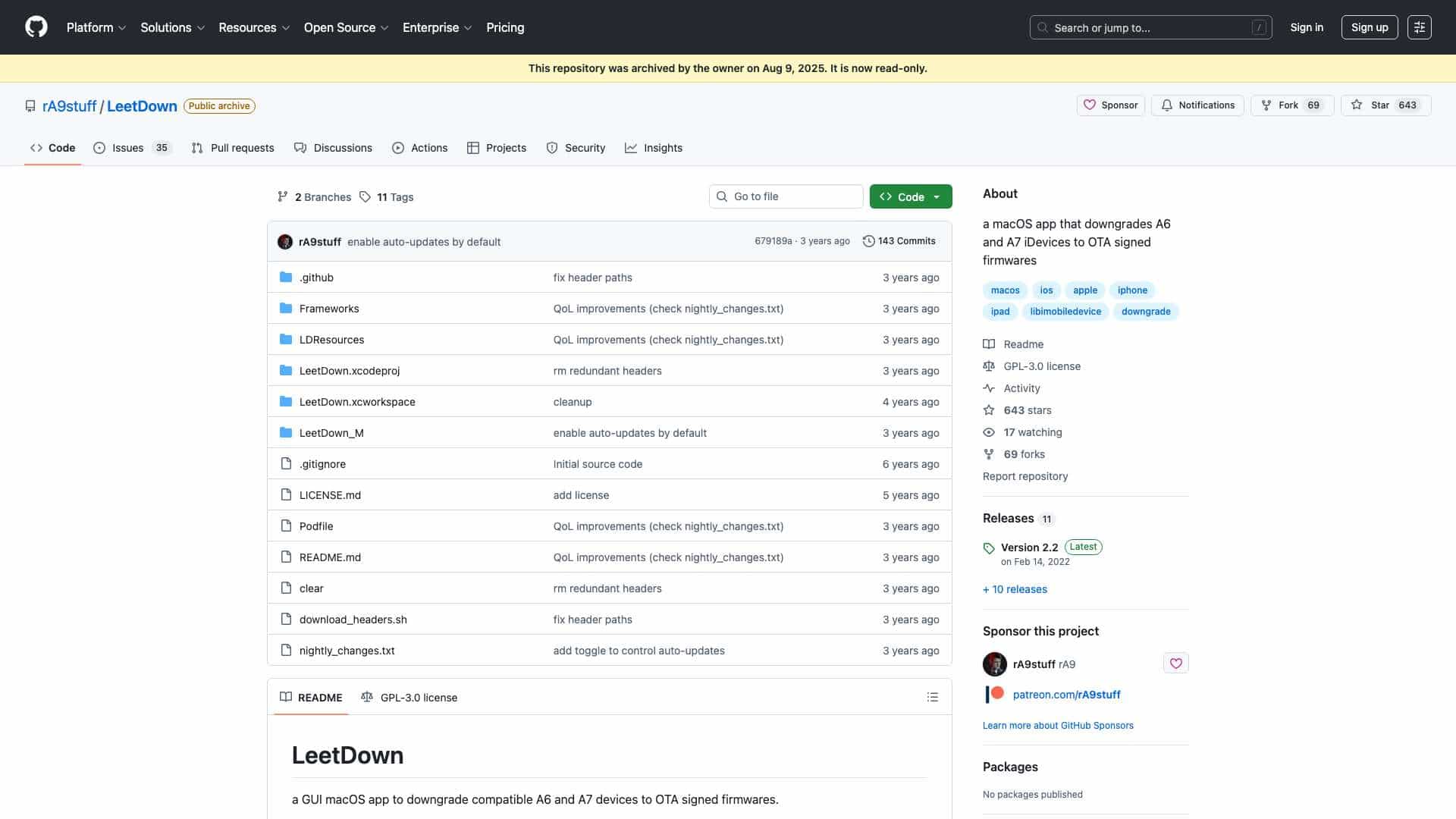
Task: Click the GitHub logo icon
Action: point(36,27)
